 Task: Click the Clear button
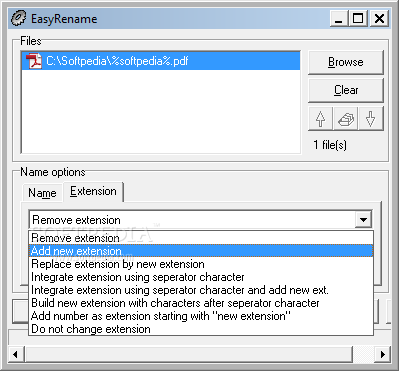coord(346,90)
